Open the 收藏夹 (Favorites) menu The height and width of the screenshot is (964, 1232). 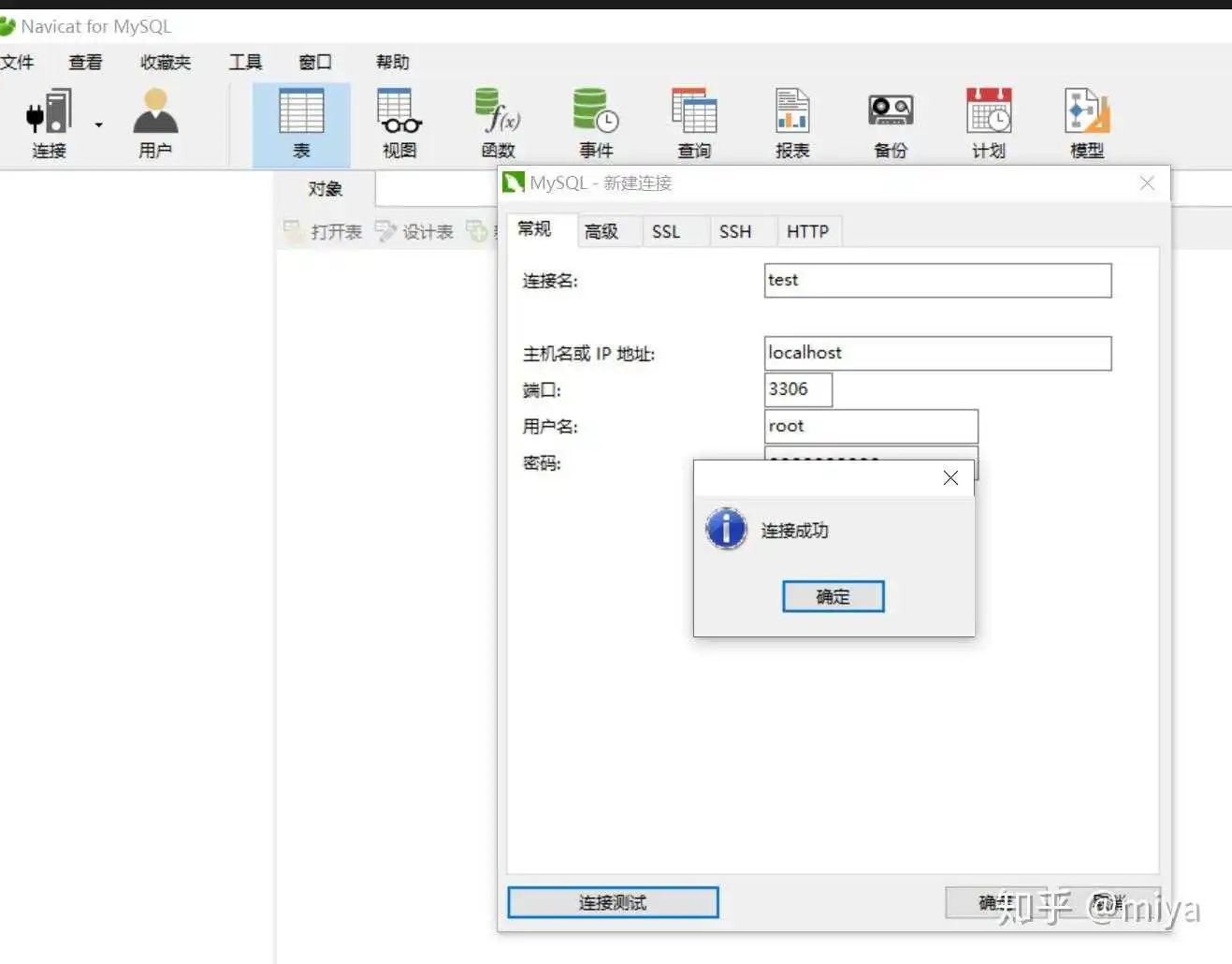pos(166,63)
